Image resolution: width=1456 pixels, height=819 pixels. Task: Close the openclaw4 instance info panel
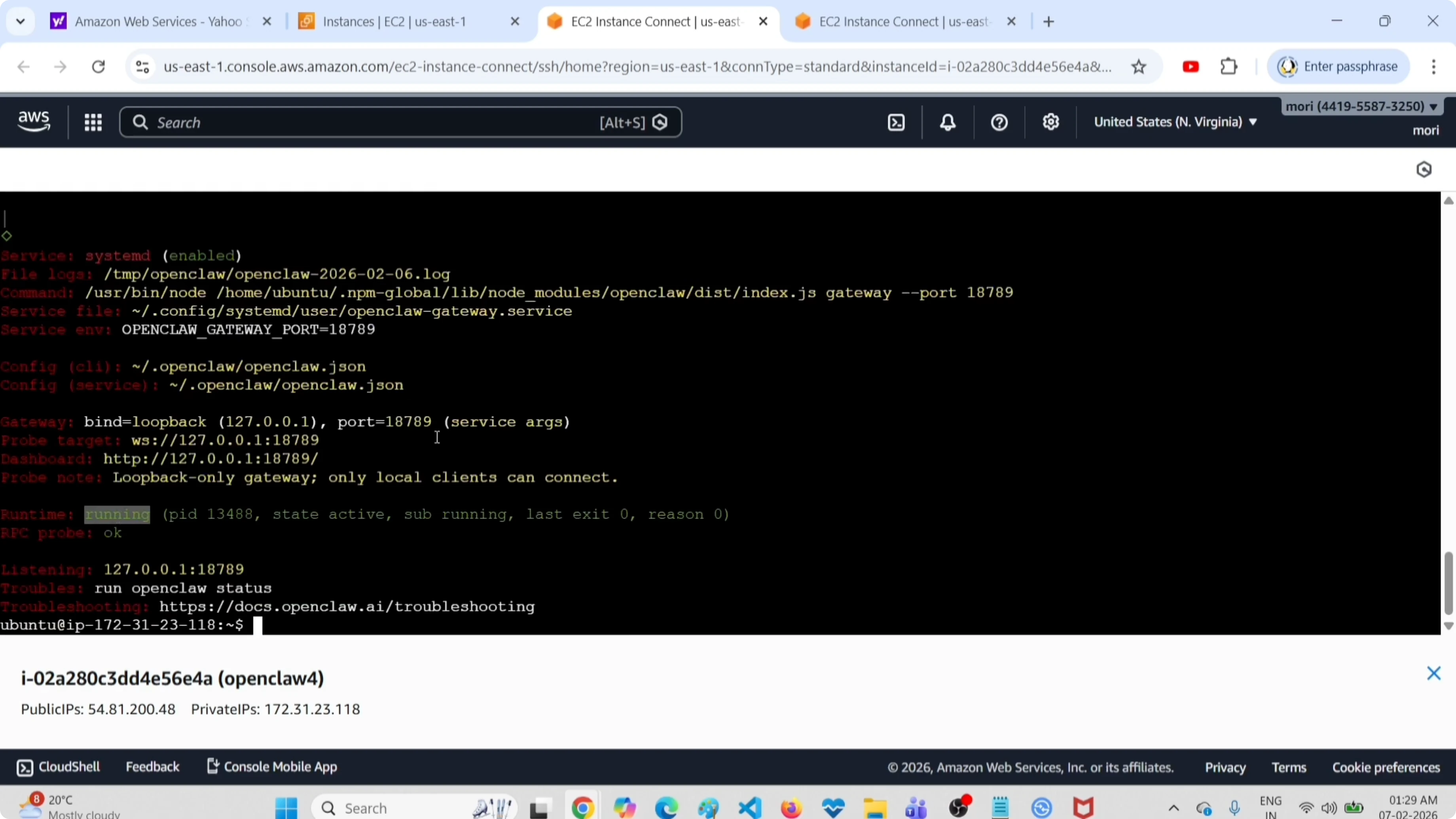pos(1433,673)
